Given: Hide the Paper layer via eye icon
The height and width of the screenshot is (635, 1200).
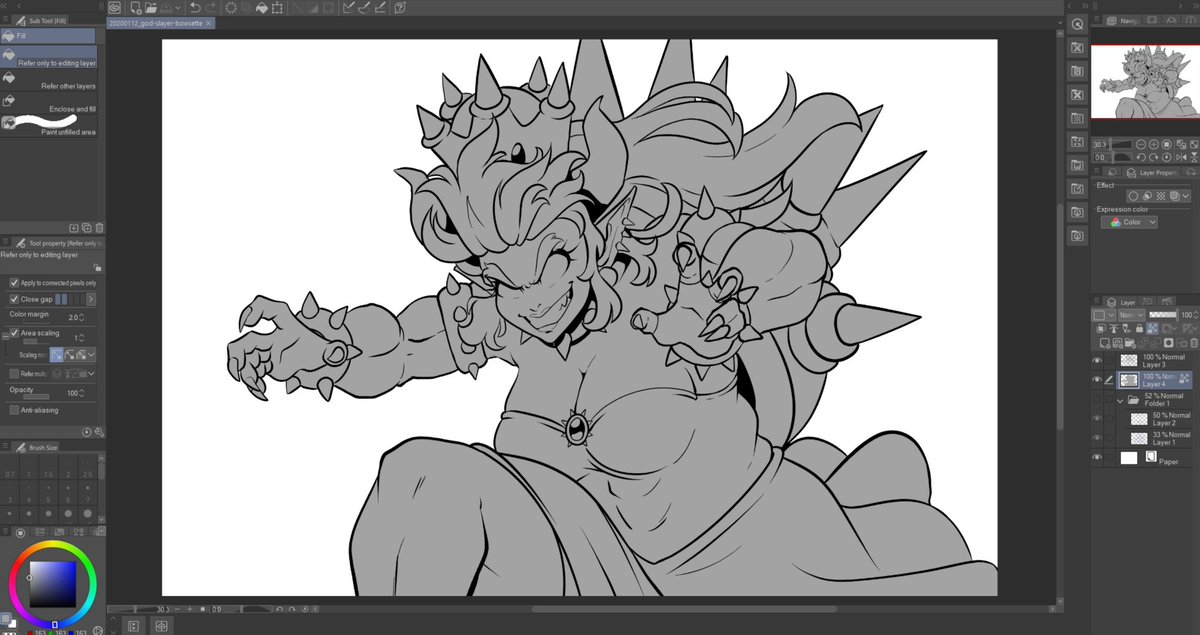Looking at the screenshot, I should [x=1097, y=457].
